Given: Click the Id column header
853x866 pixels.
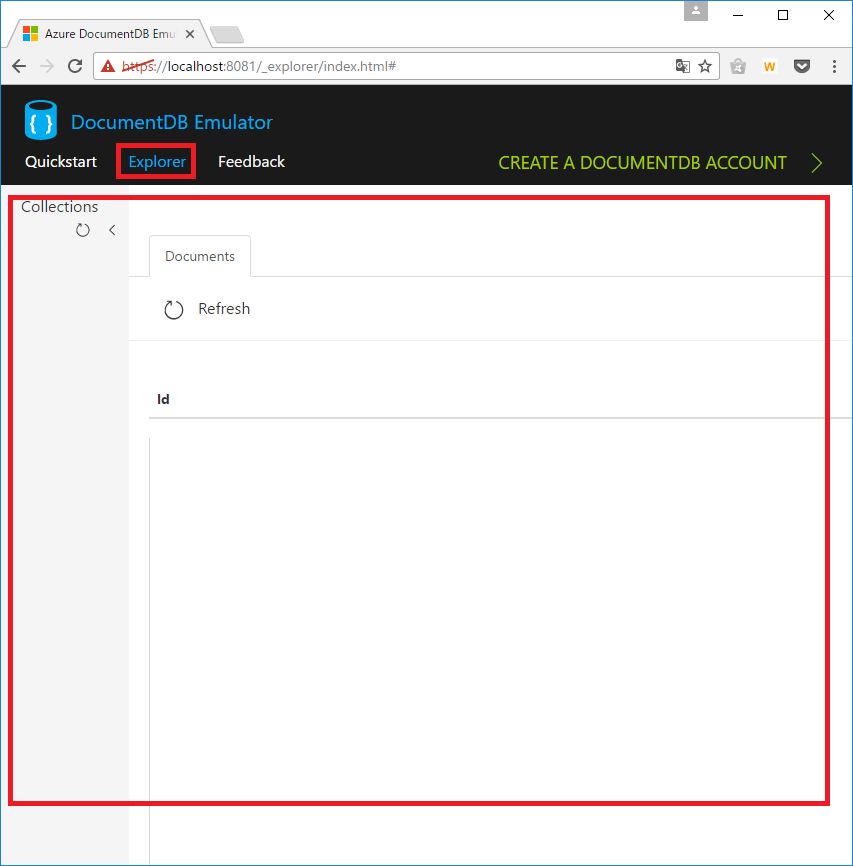Looking at the screenshot, I should (163, 399).
